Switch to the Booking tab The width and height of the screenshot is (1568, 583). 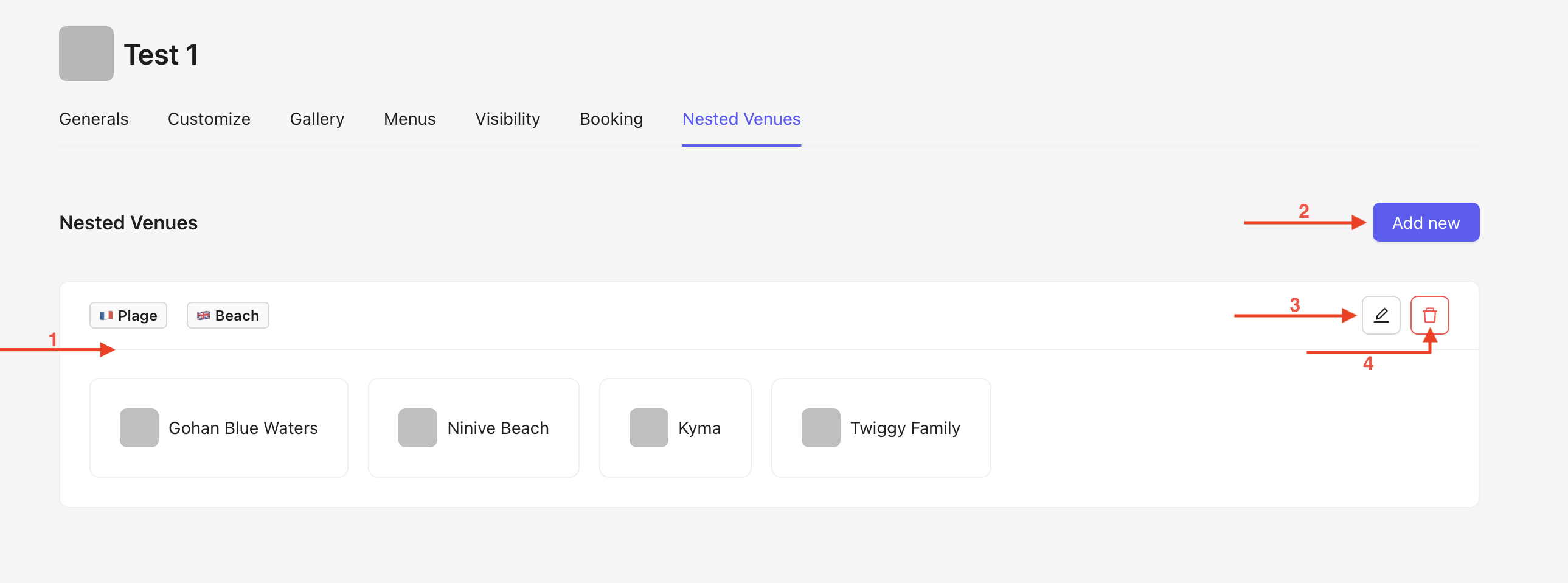[611, 119]
